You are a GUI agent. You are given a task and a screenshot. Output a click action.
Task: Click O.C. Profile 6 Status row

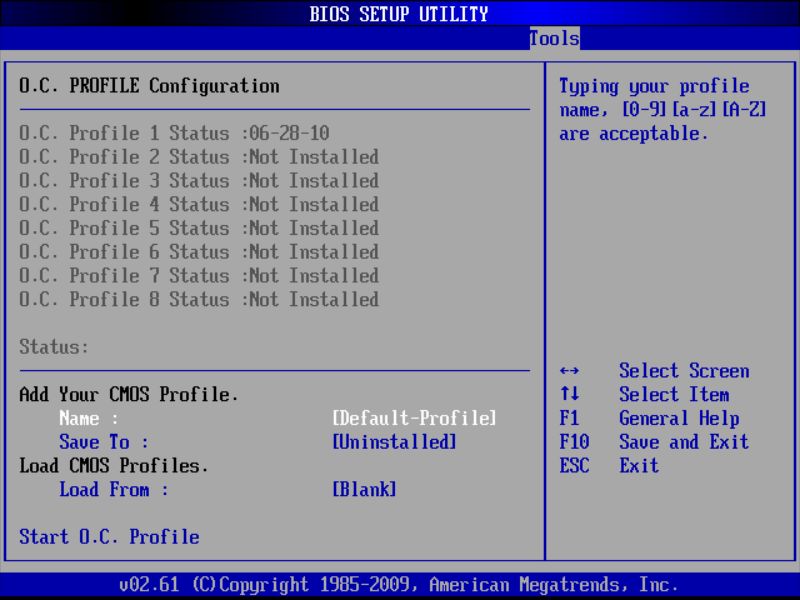point(199,252)
